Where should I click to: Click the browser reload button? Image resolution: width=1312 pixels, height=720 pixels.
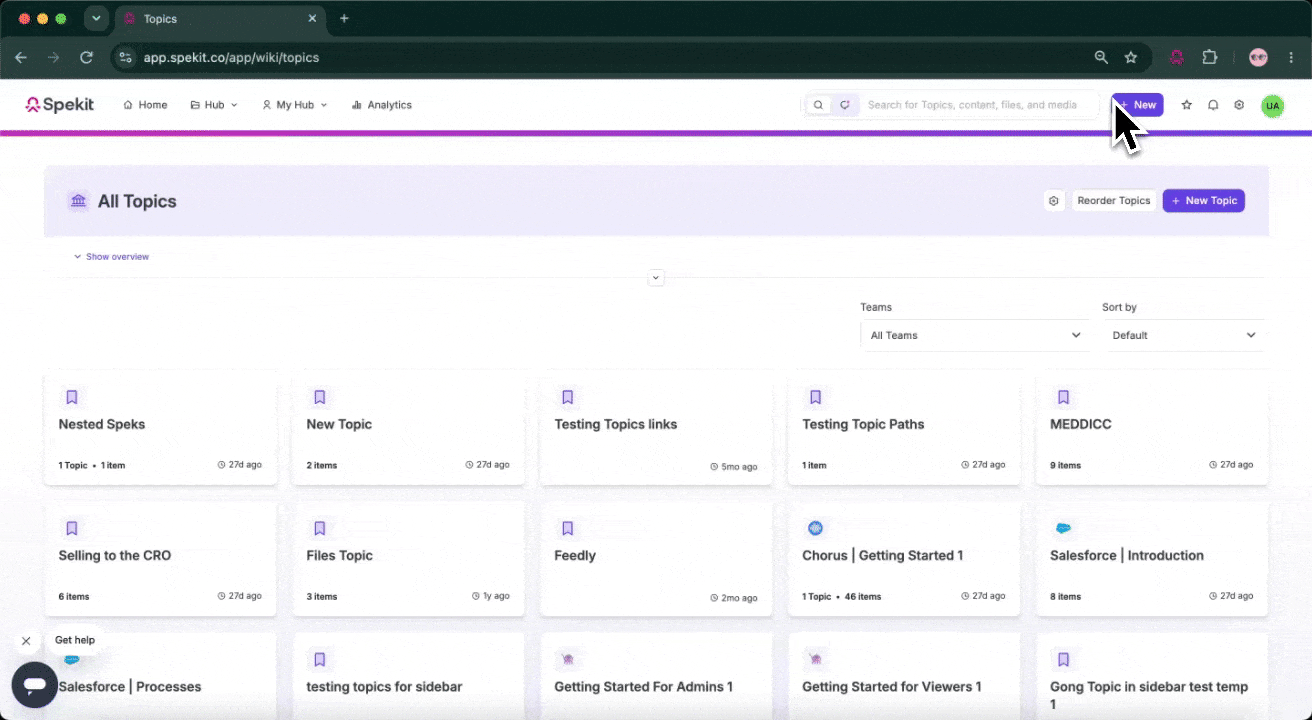(87, 57)
